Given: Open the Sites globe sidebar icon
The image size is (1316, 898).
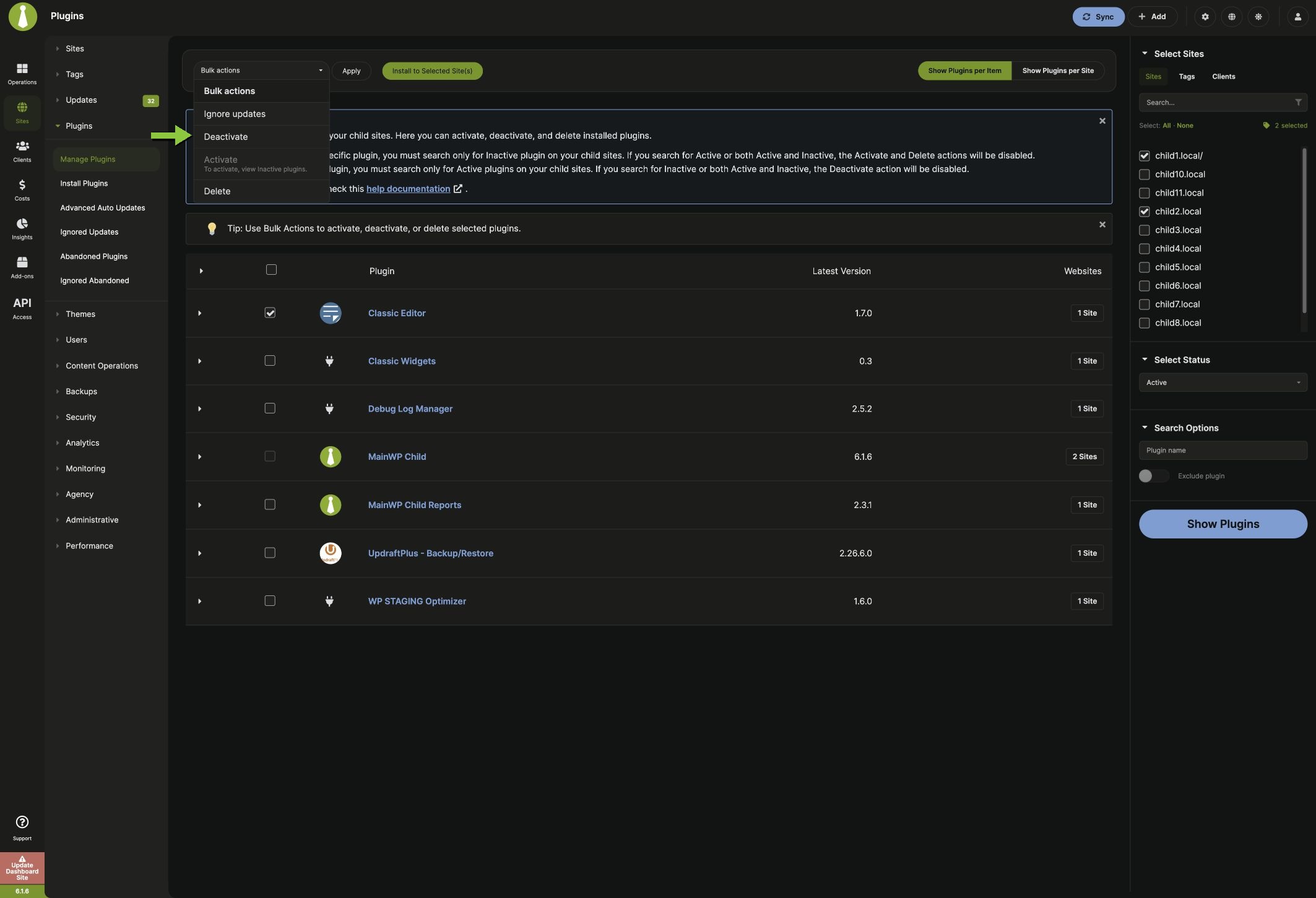Looking at the screenshot, I should 22,113.
